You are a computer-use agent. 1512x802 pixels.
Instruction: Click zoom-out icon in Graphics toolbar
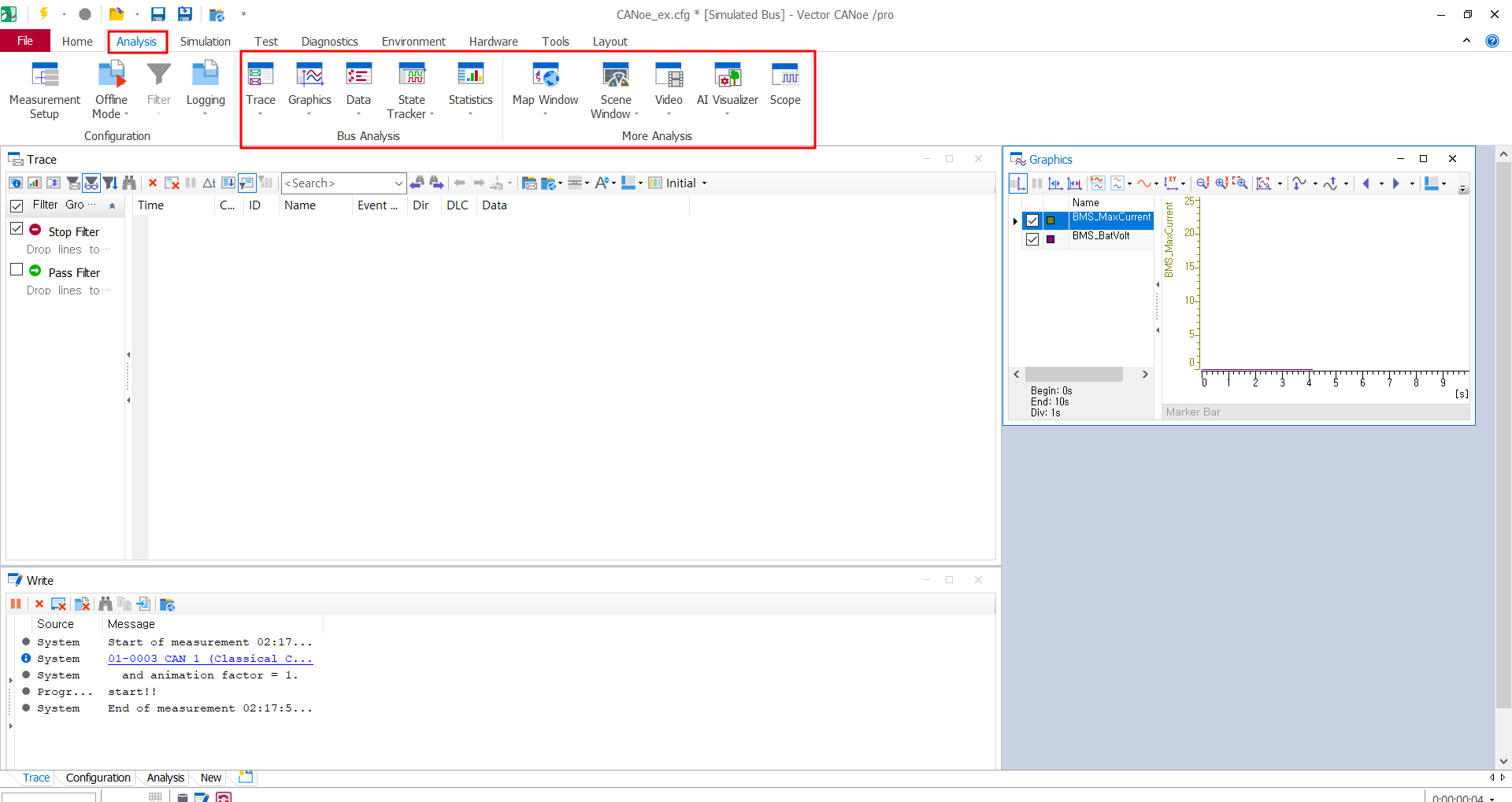(1203, 183)
